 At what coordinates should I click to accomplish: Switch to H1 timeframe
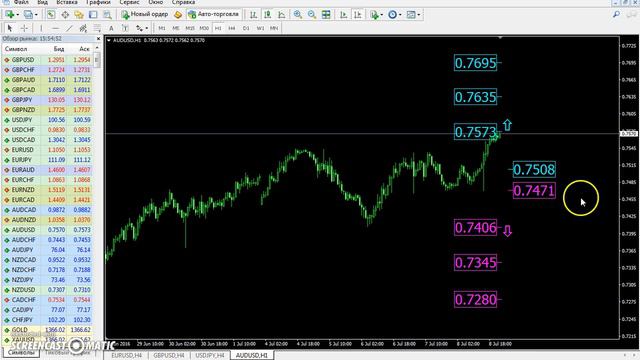click(218, 28)
